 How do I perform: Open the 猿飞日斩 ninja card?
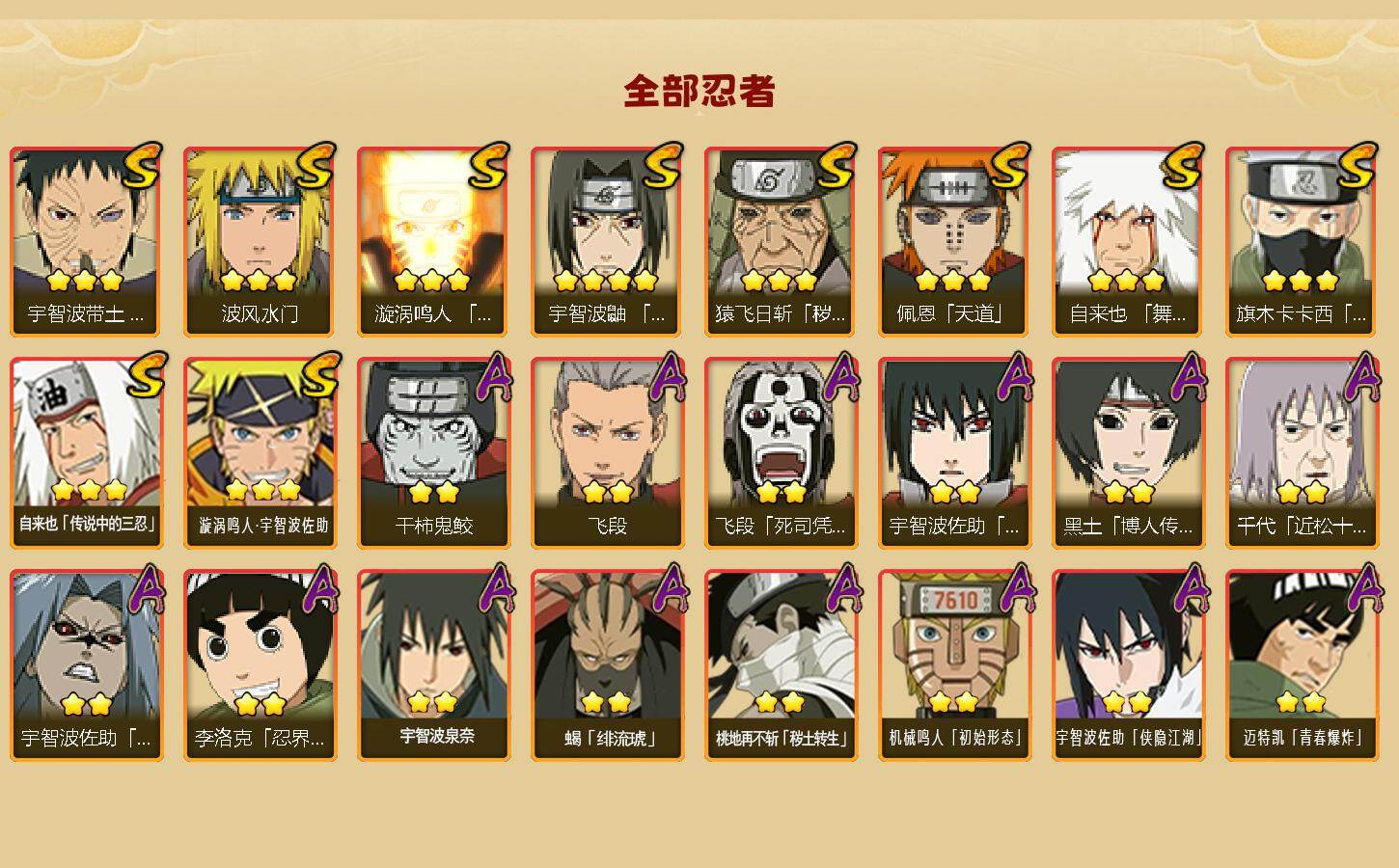[x=781, y=242]
